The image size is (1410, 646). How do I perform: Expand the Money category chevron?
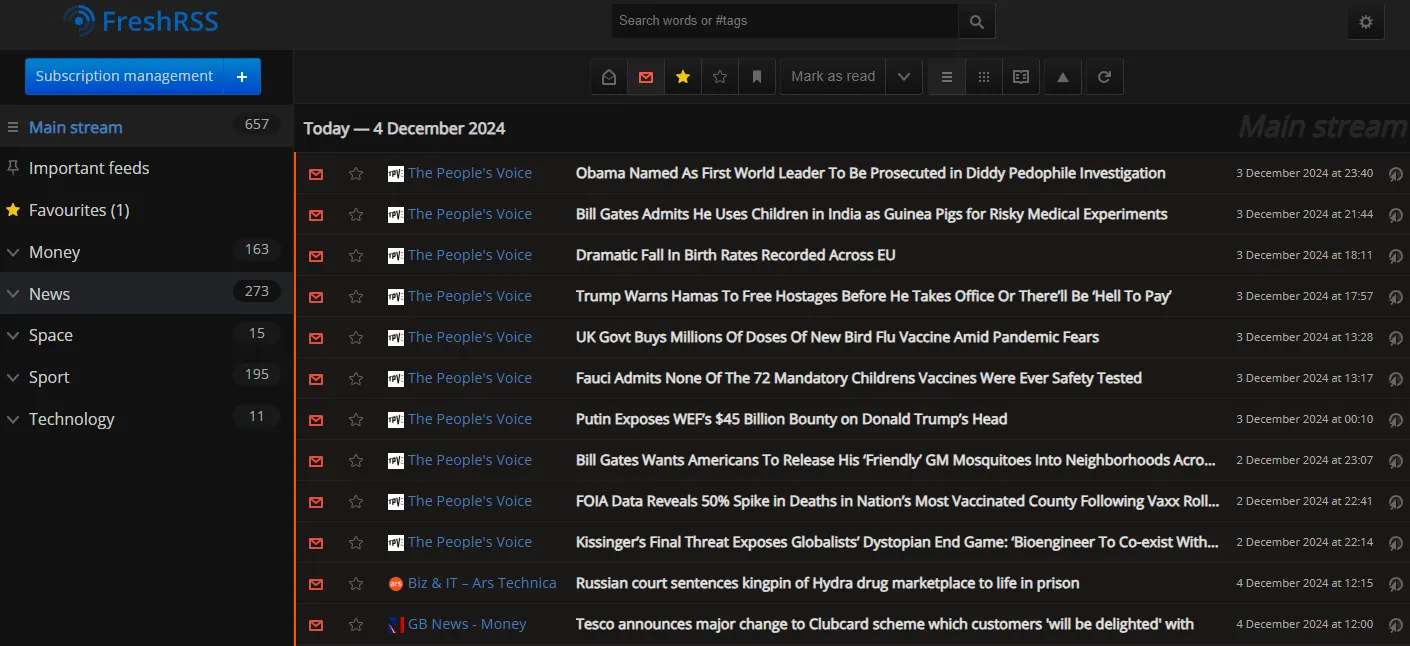[13, 253]
